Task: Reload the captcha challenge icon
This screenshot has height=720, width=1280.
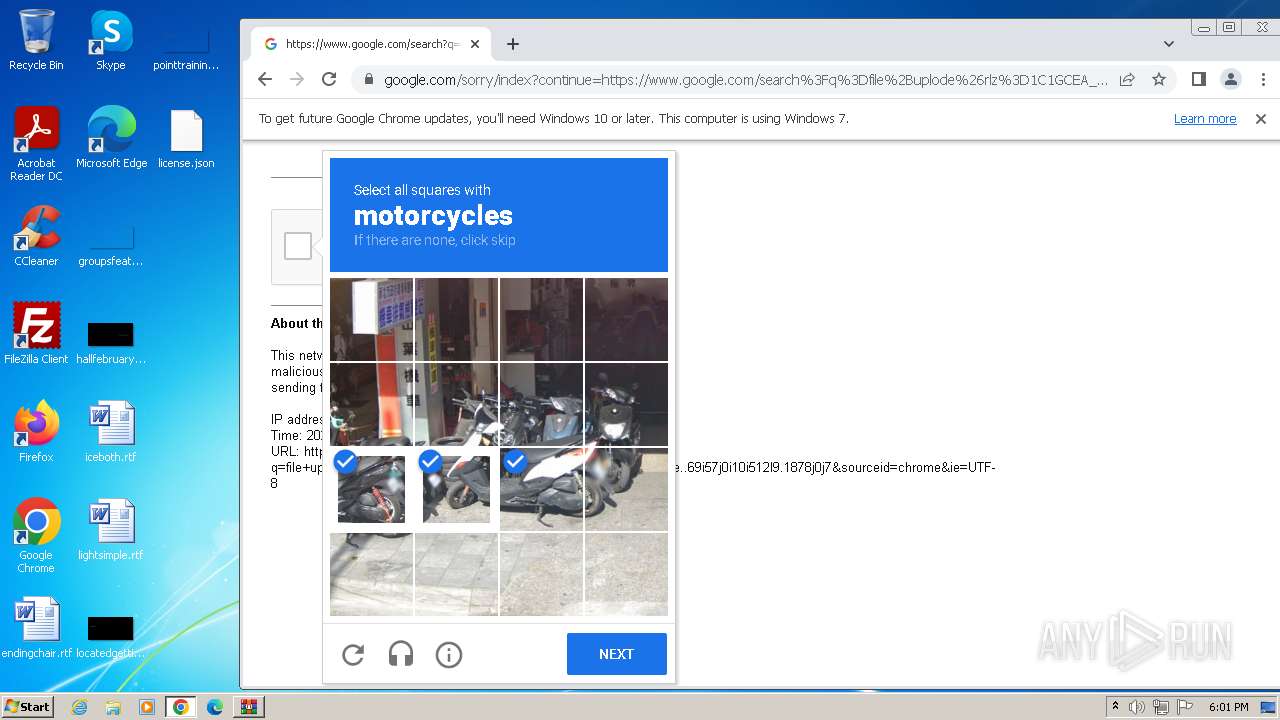Action: (353, 655)
